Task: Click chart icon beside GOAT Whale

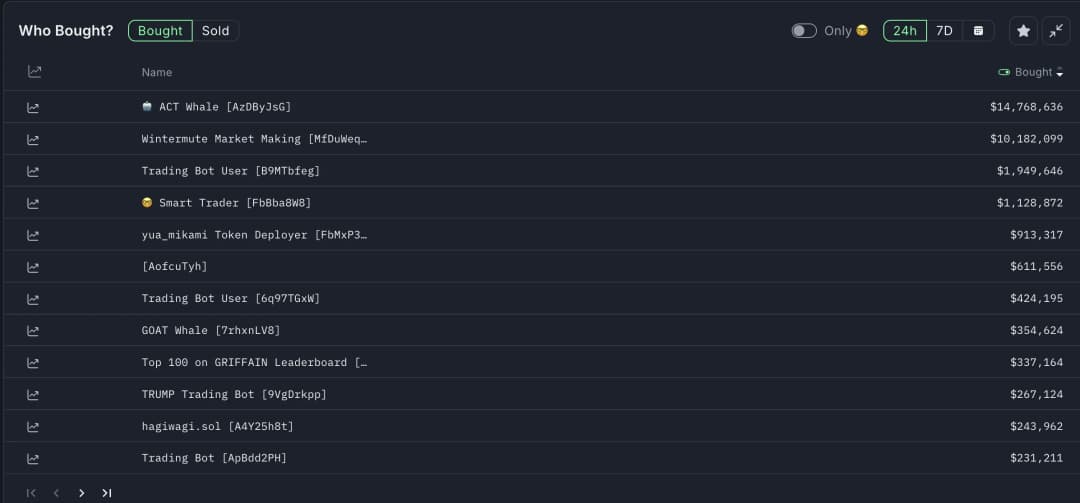Action: pos(33,330)
